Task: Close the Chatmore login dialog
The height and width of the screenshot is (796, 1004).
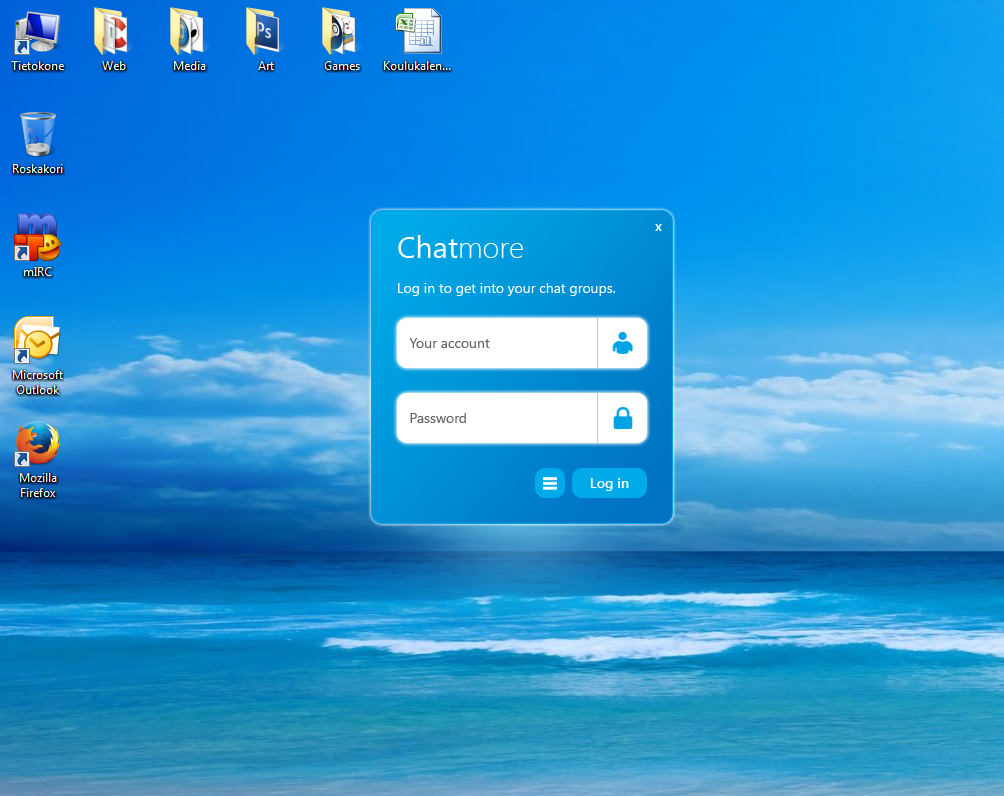Action: [x=658, y=227]
